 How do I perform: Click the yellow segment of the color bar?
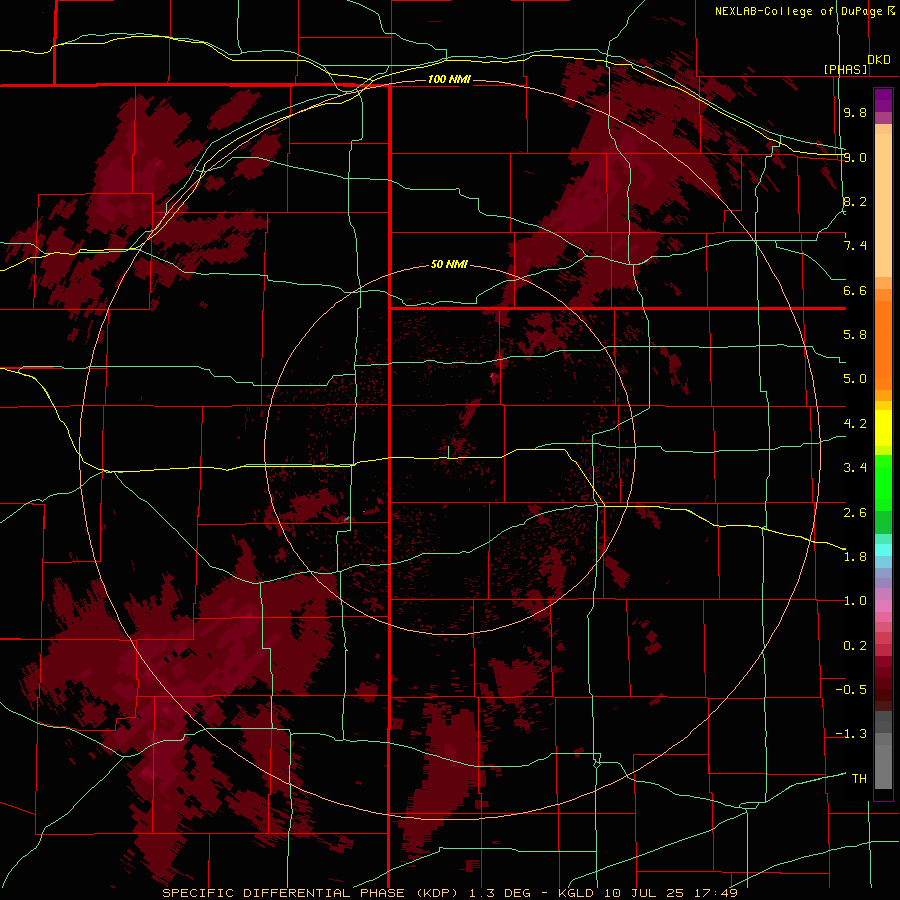click(x=883, y=428)
